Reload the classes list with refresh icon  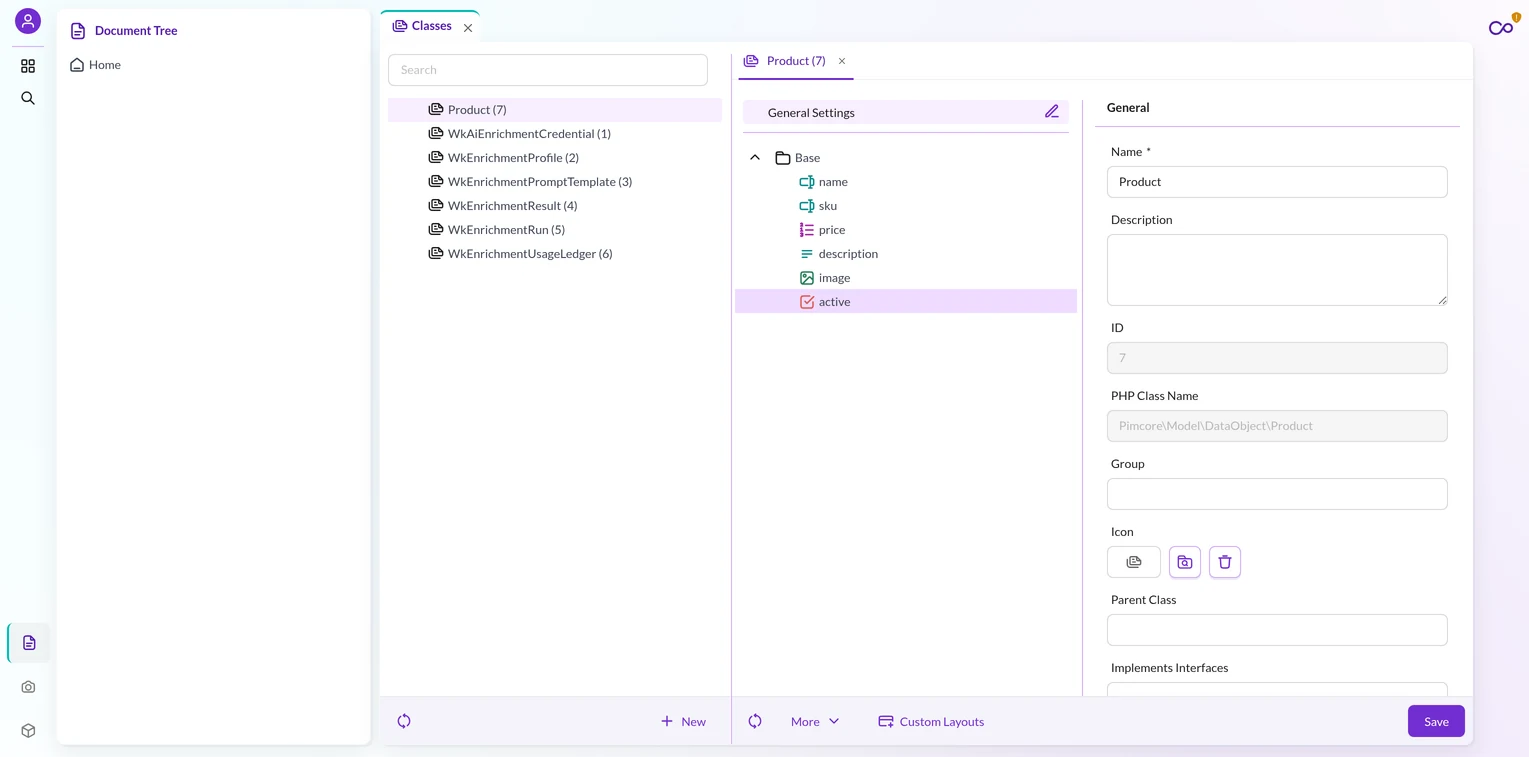pyautogui.click(x=404, y=721)
